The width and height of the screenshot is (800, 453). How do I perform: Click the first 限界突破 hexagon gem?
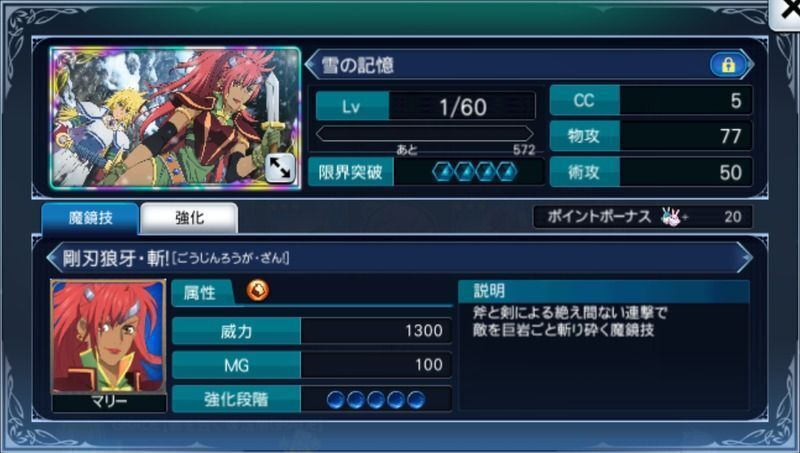442,172
